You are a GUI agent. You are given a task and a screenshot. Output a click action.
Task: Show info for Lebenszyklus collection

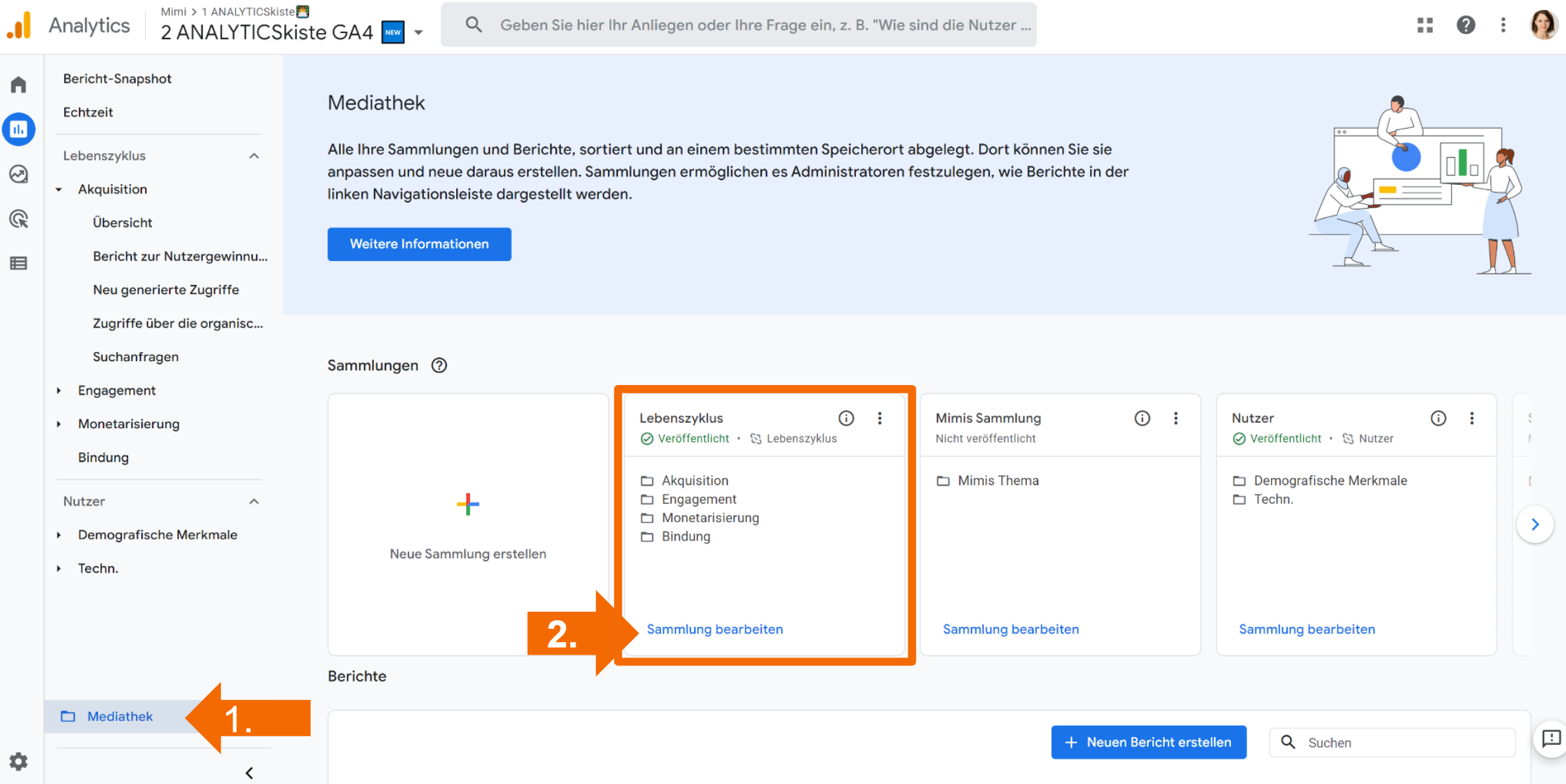[x=846, y=418]
